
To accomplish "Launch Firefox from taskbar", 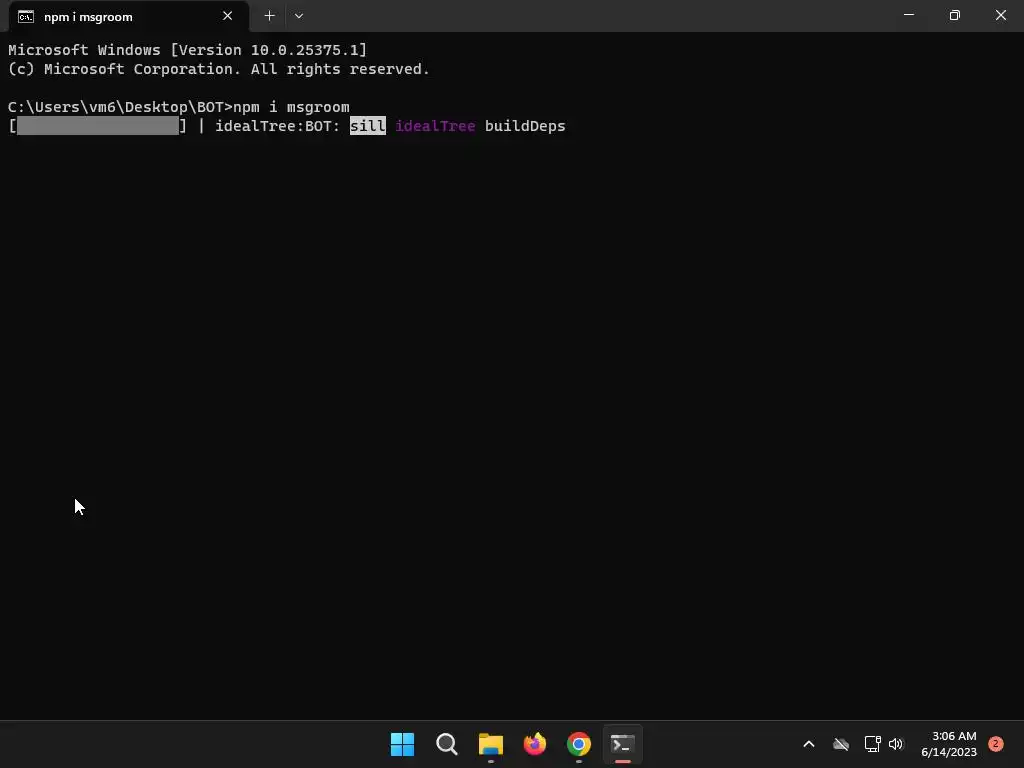I will click(x=535, y=744).
